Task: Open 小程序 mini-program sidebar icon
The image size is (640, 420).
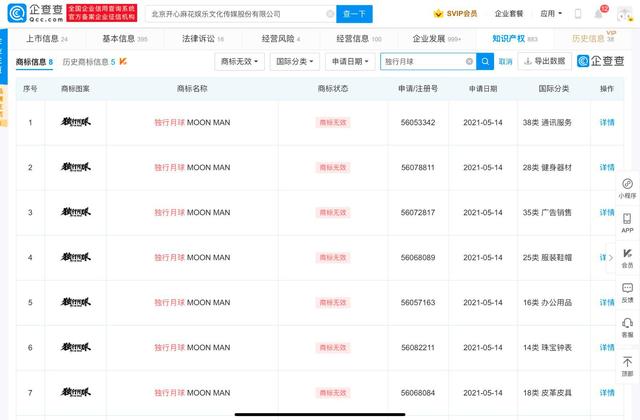Action: (x=627, y=188)
